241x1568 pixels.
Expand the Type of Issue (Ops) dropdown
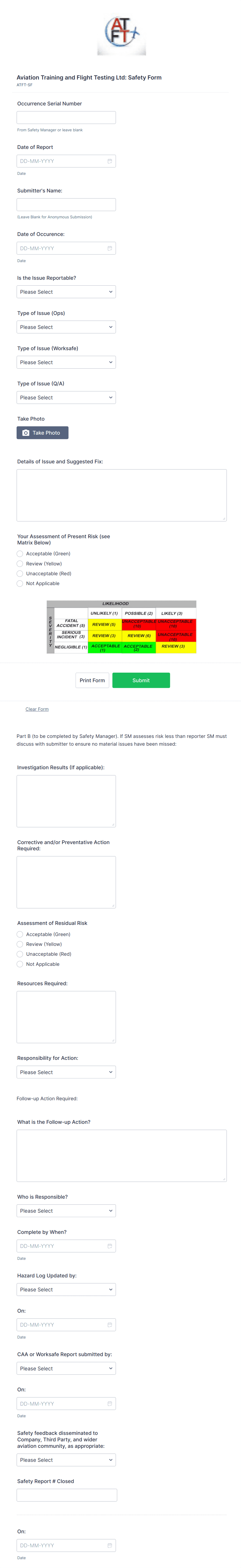coord(66,327)
